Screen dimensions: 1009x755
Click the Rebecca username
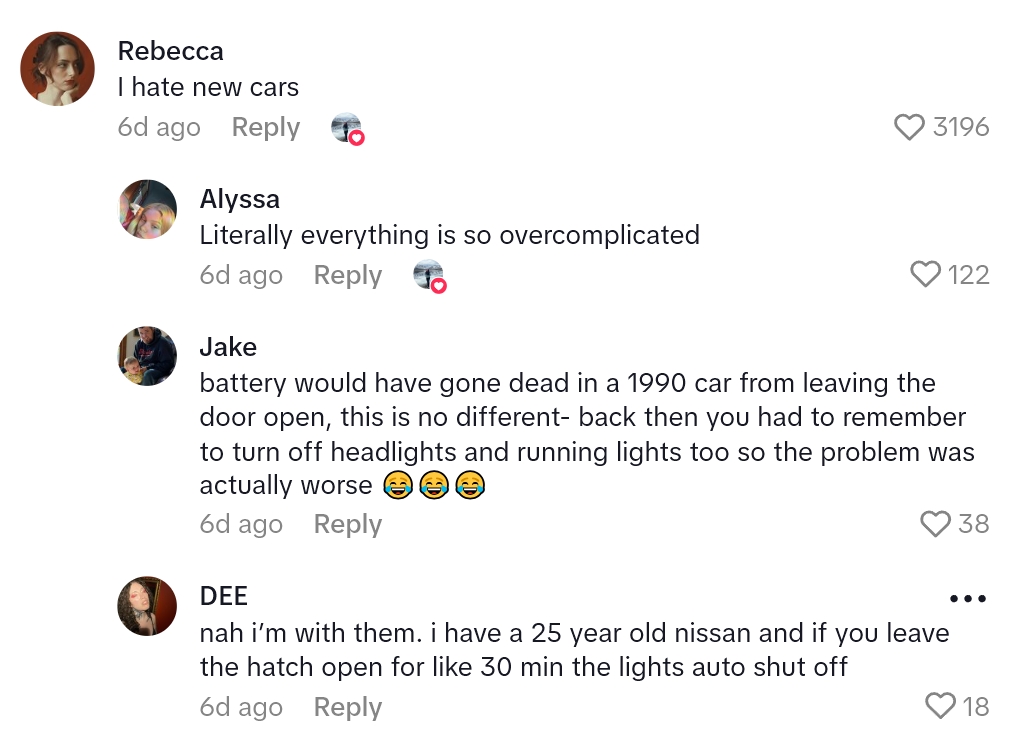tap(170, 51)
